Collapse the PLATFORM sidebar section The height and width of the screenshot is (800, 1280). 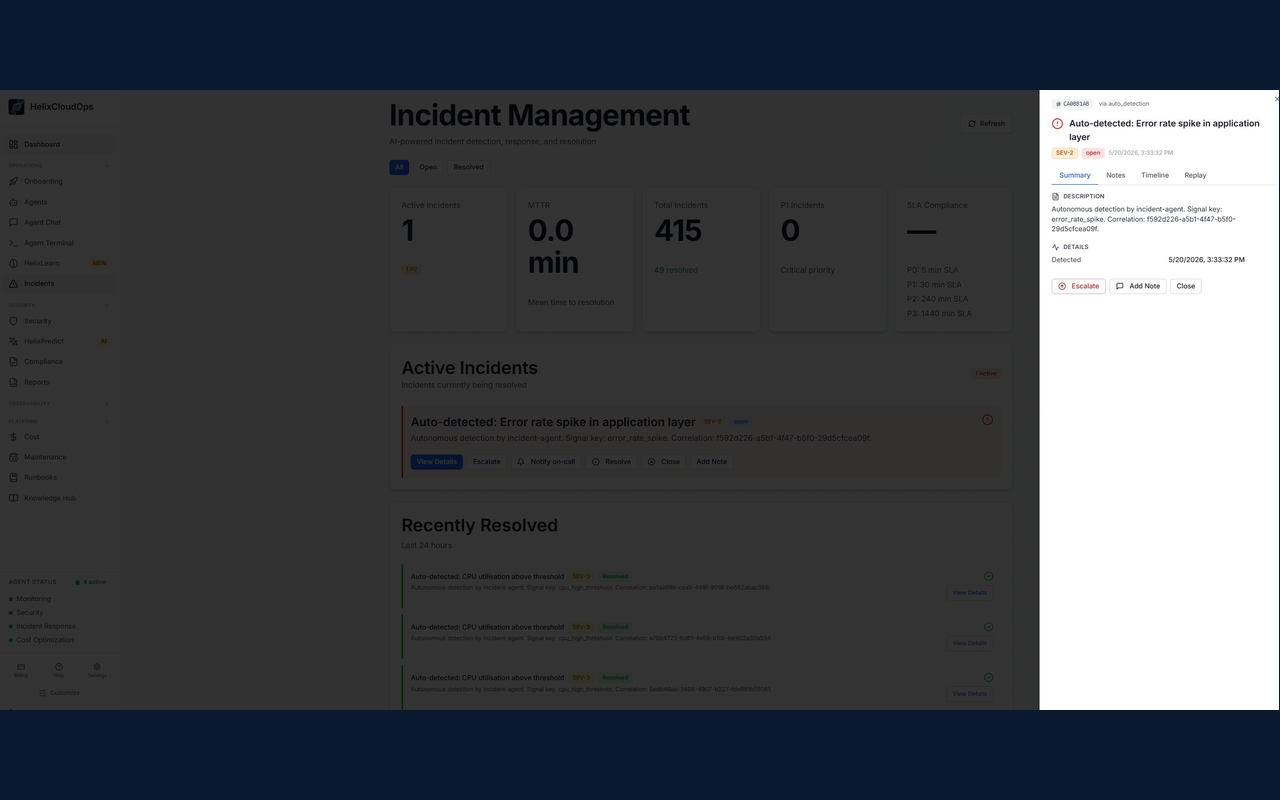[107, 421]
